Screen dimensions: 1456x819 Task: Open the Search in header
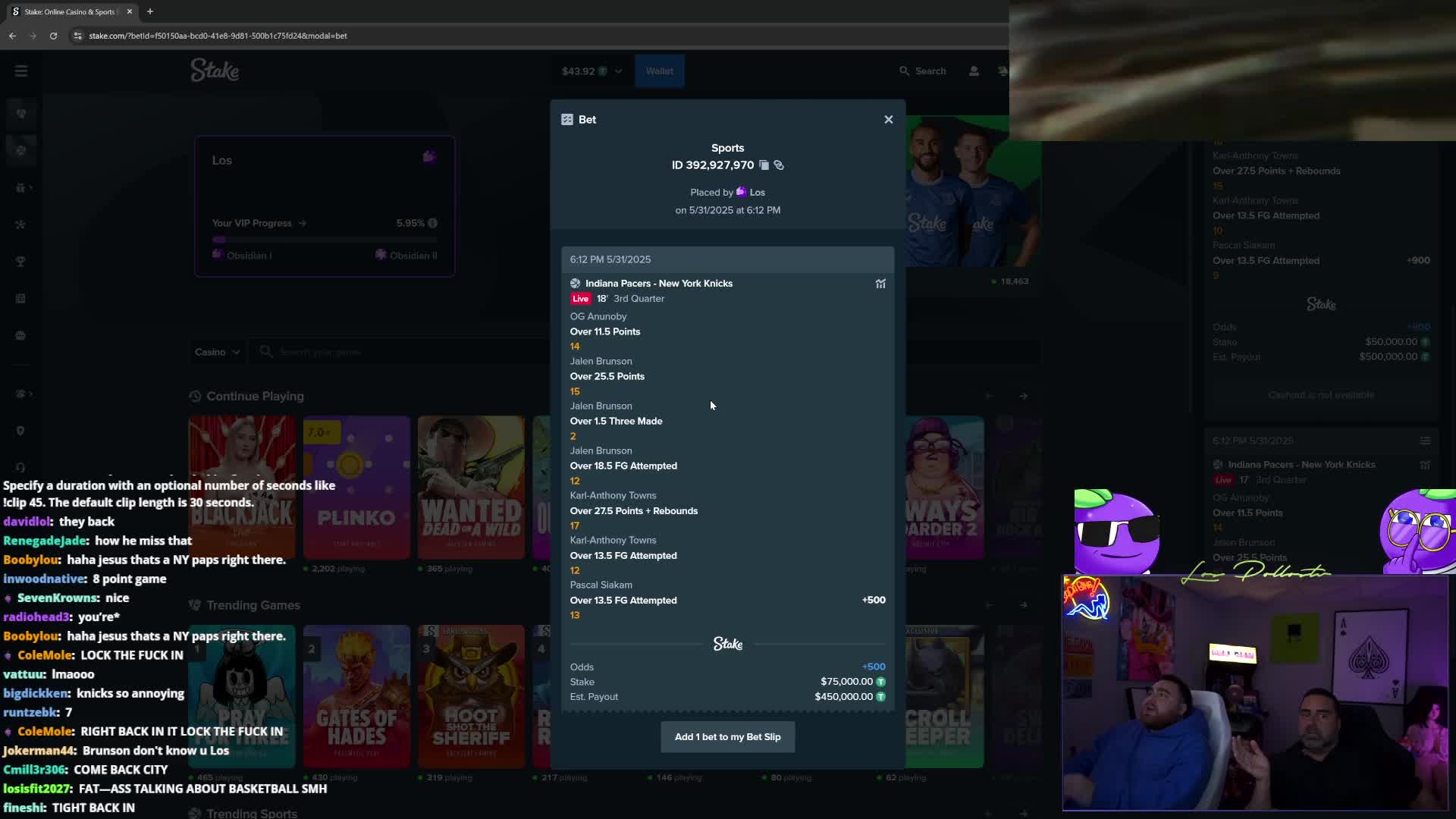pyautogui.click(x=923, y=71)
